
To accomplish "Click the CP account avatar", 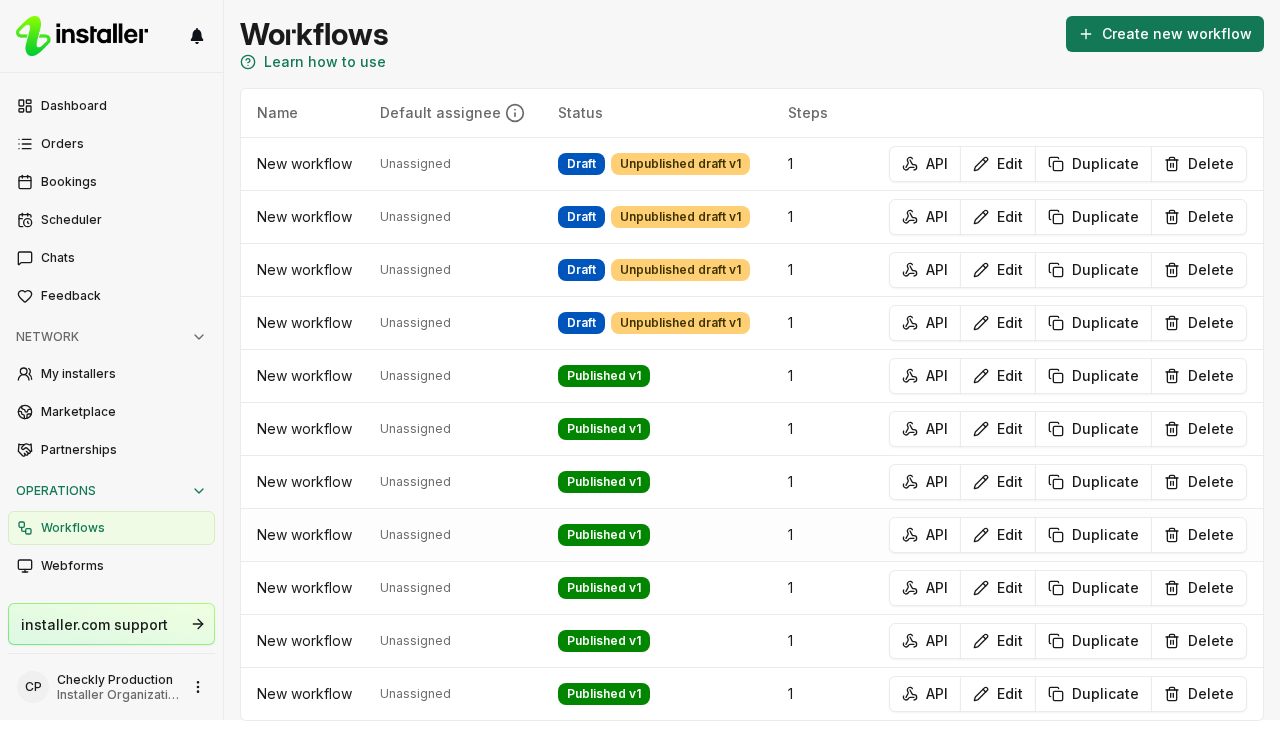I will 33,687.
